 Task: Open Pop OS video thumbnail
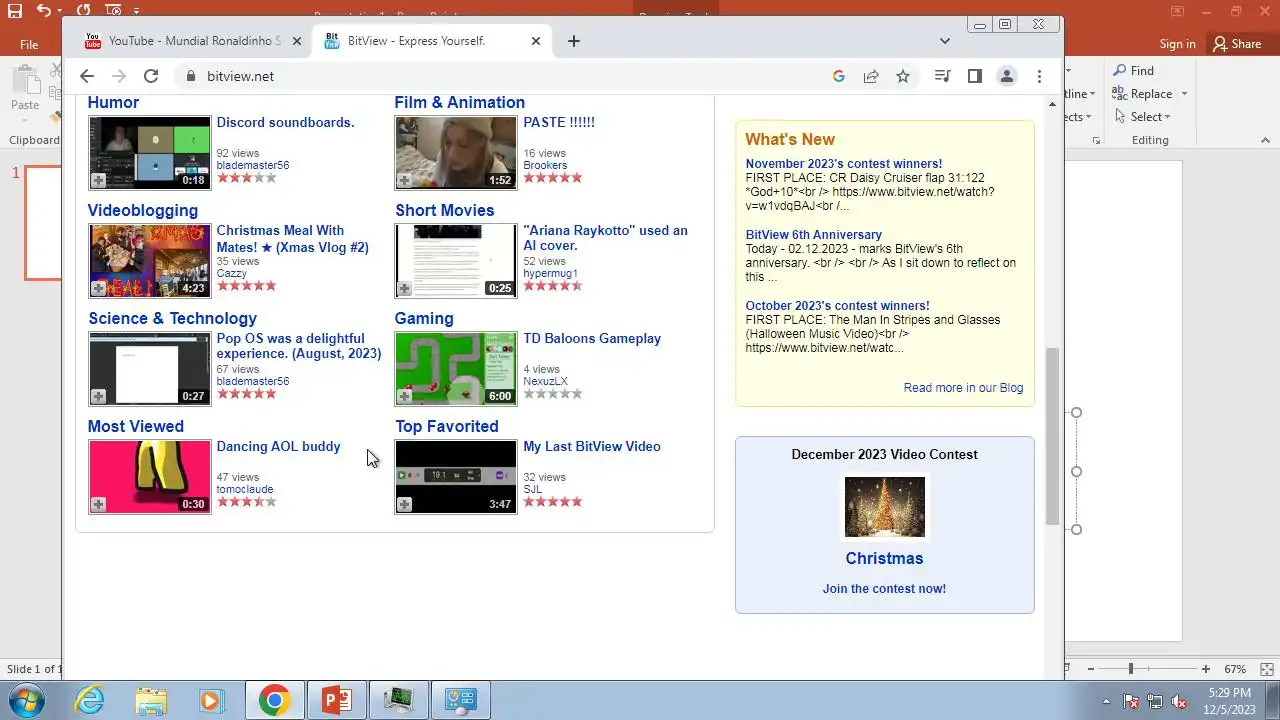pyautogui.click(x=150, y=368)
